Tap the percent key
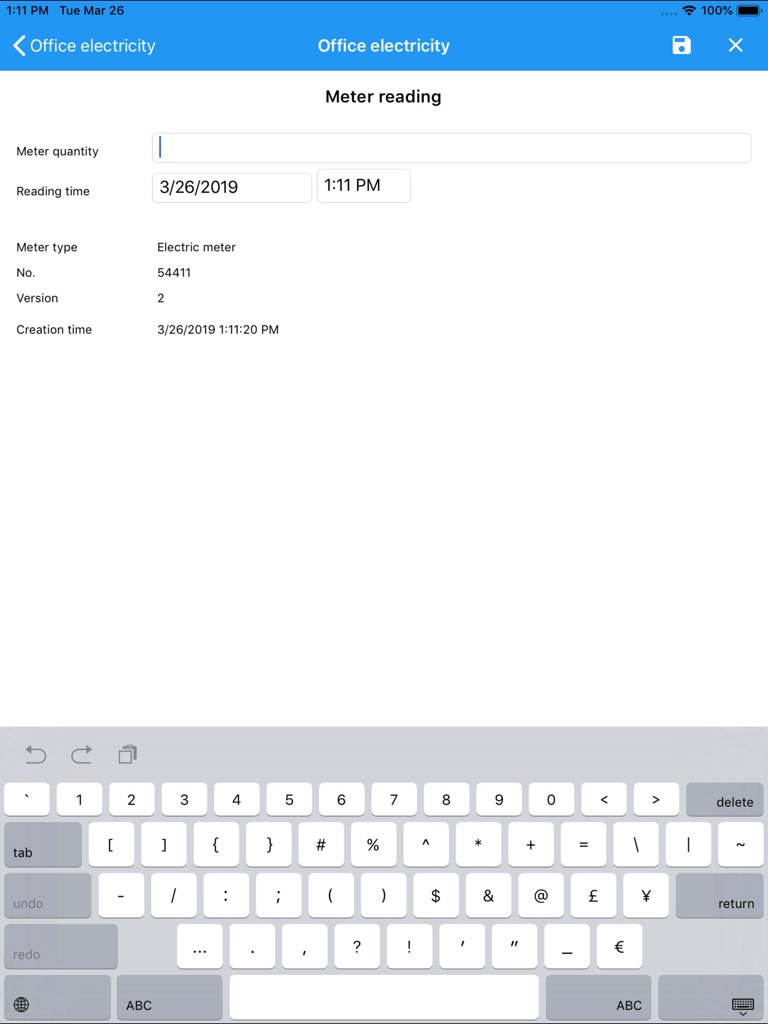This screenshot has width=768, height=1024. [373, 844]
